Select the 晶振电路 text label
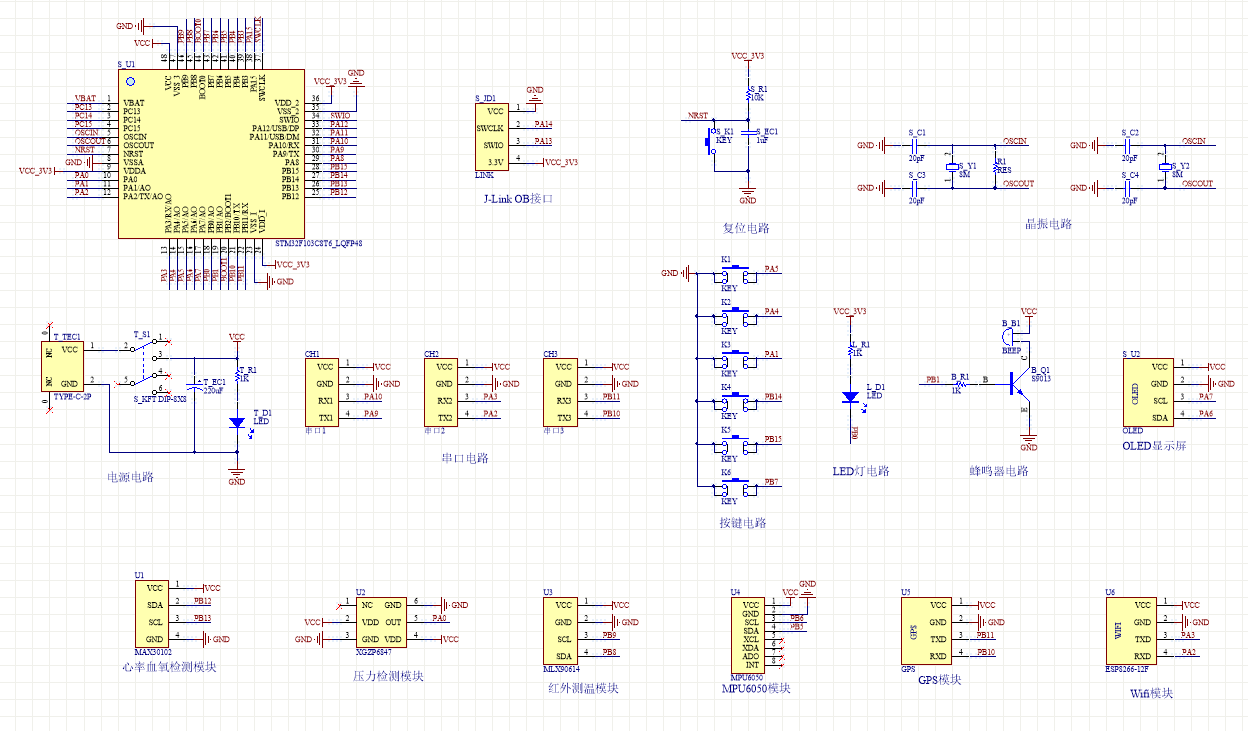Screen dimensions: 1248x731 [x=1048, y=225]
